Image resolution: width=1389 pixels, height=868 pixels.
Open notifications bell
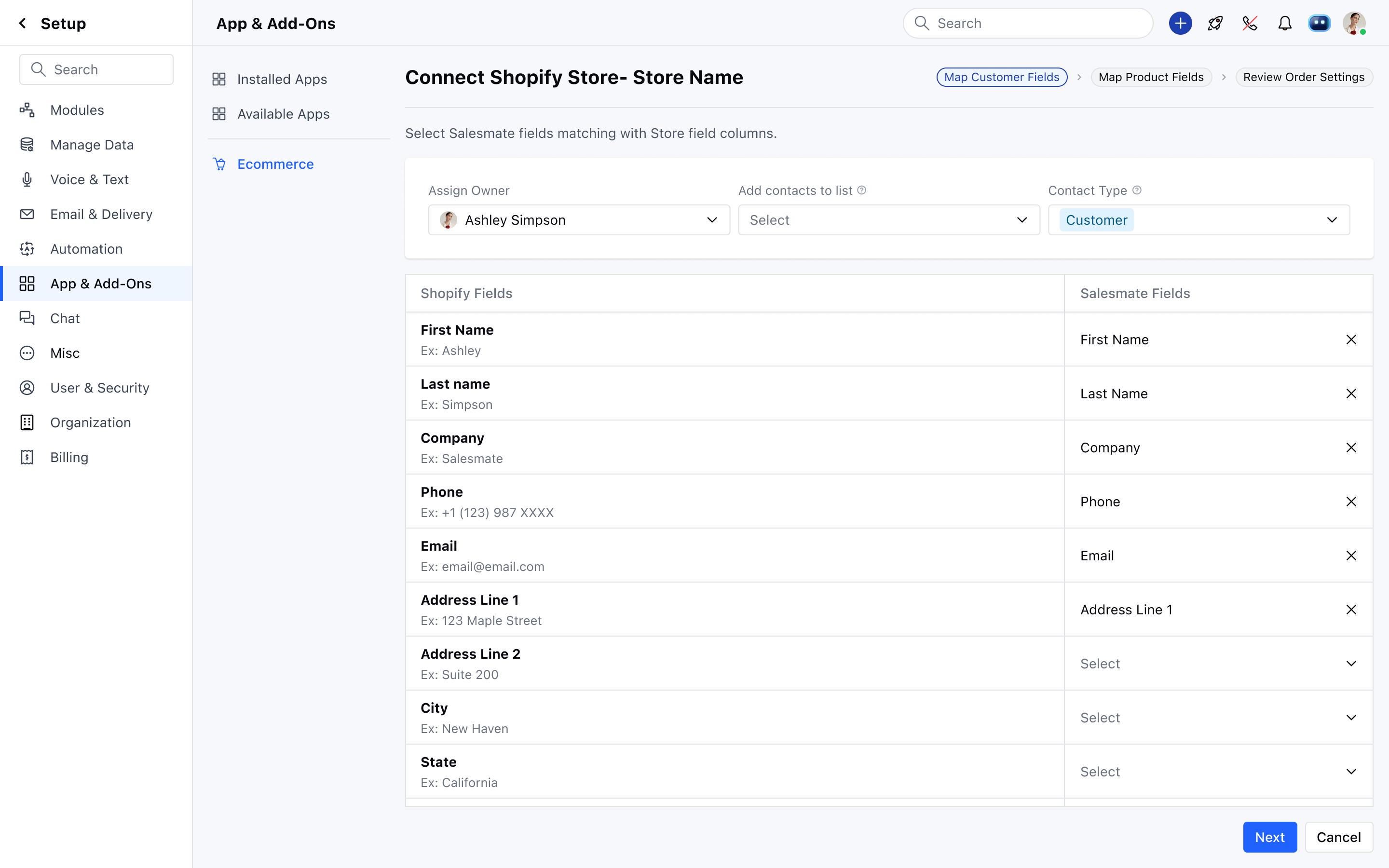(x=1284, y=23)
